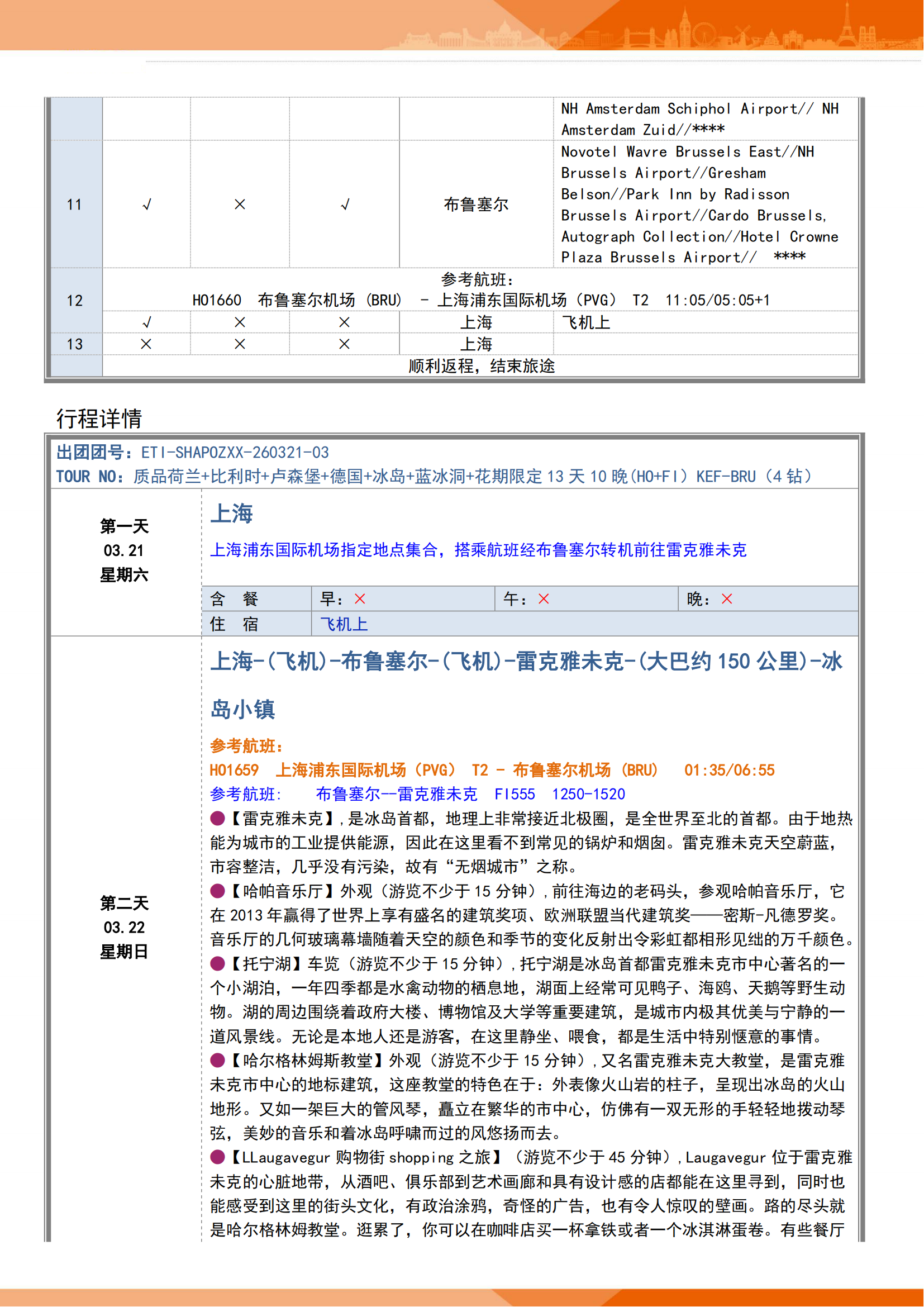The image size is (924, 1307).
Task: Click the purple bullet before 【托宁湖】
Action: point(217,964)
